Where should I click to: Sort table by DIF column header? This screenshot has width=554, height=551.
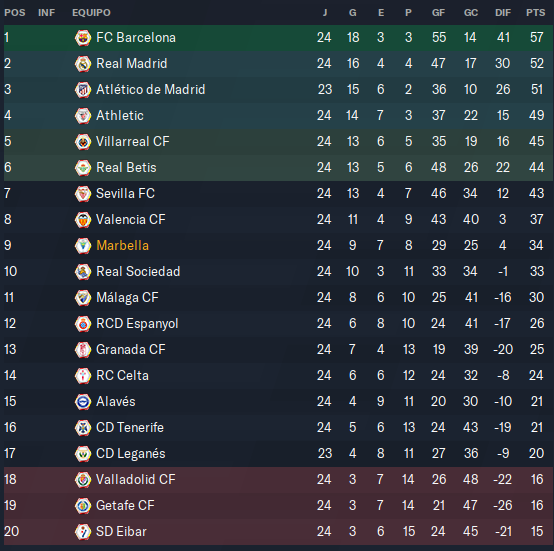[503, 13]
